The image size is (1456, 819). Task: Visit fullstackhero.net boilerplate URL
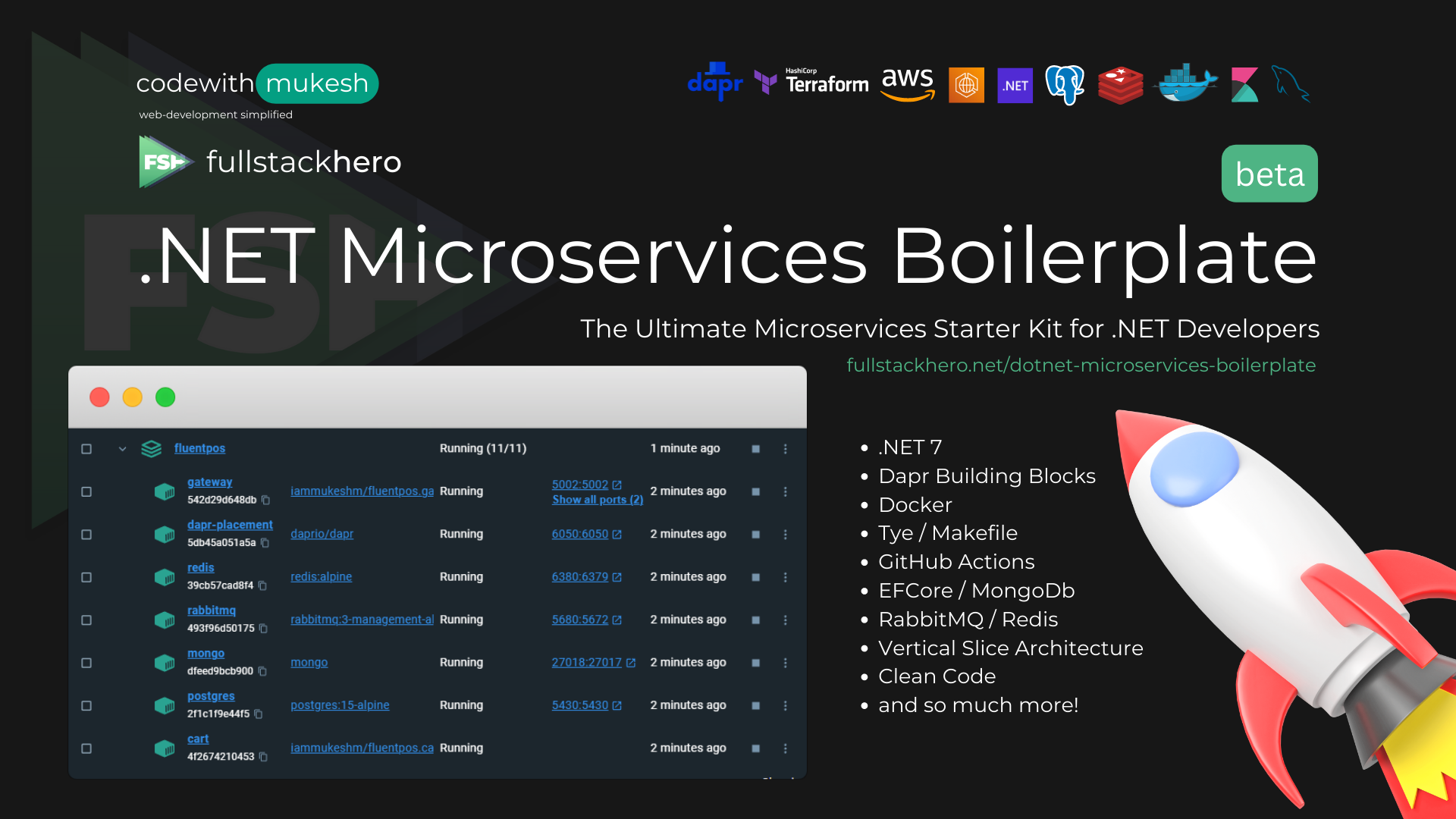click(x=1081, y=365)
